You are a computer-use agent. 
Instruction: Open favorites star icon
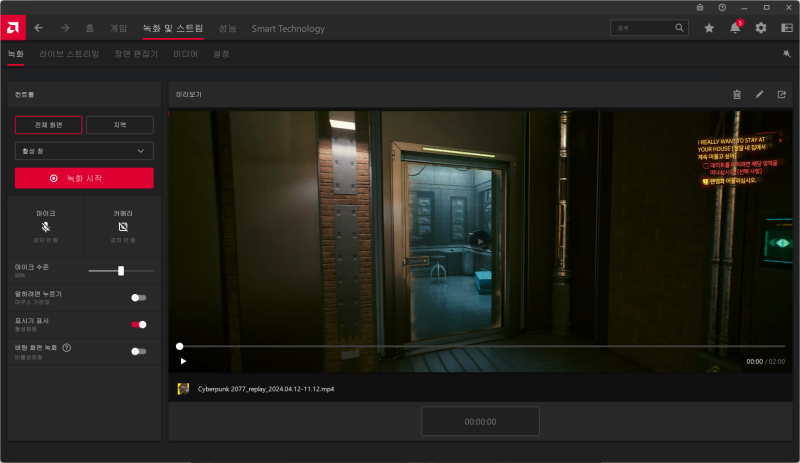709,28
